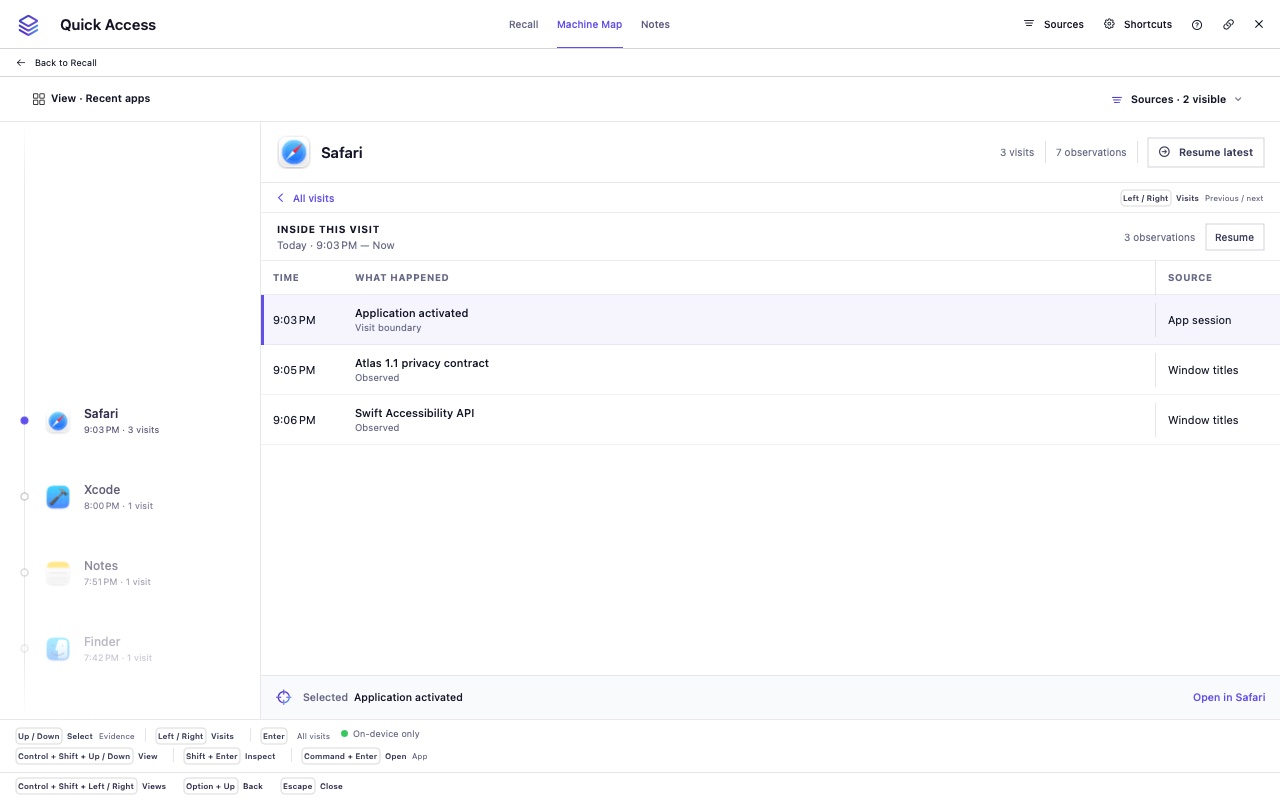Click the Open in Safari link
This screenshot has height=800, width=1280.
tap(1229, 697)
